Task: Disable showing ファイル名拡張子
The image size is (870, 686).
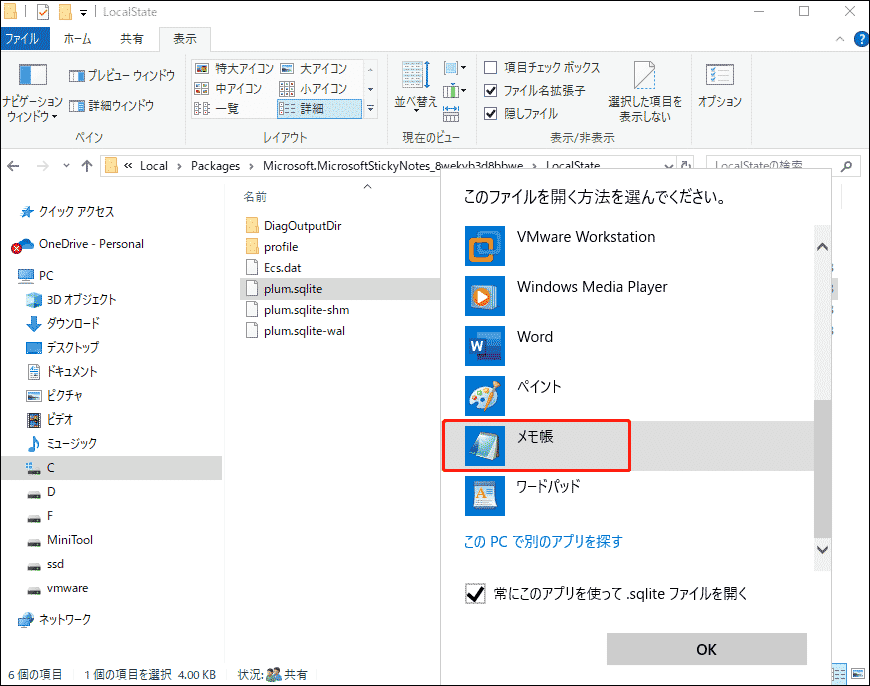Action: (x=489, y=88)
